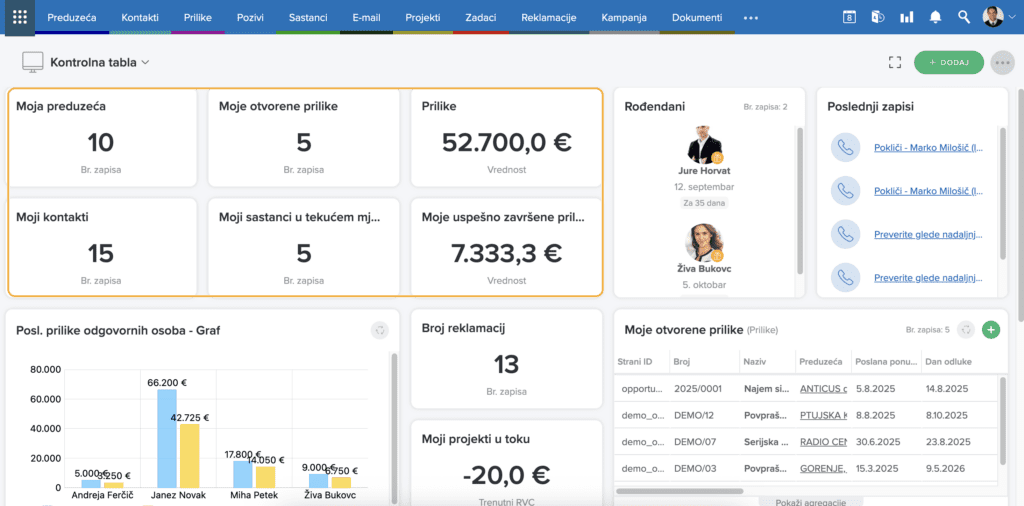Open the app launcher grid icon
The image size is (1024, 506).
tap(20, 18)
